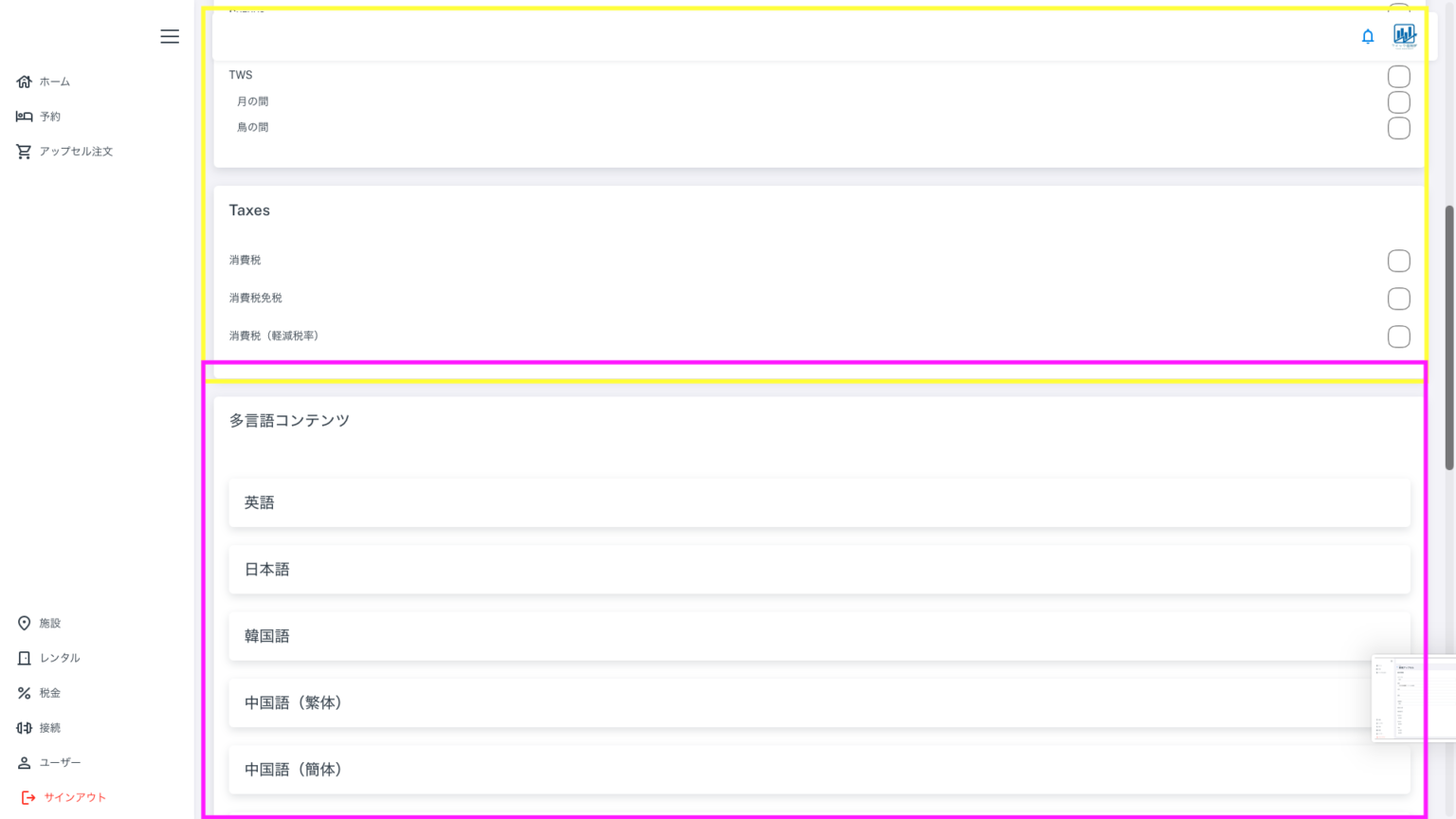Enable the 消費税（軽減税率） checkbox
The image size is (1456, 819).
[x=1398, y=337]
